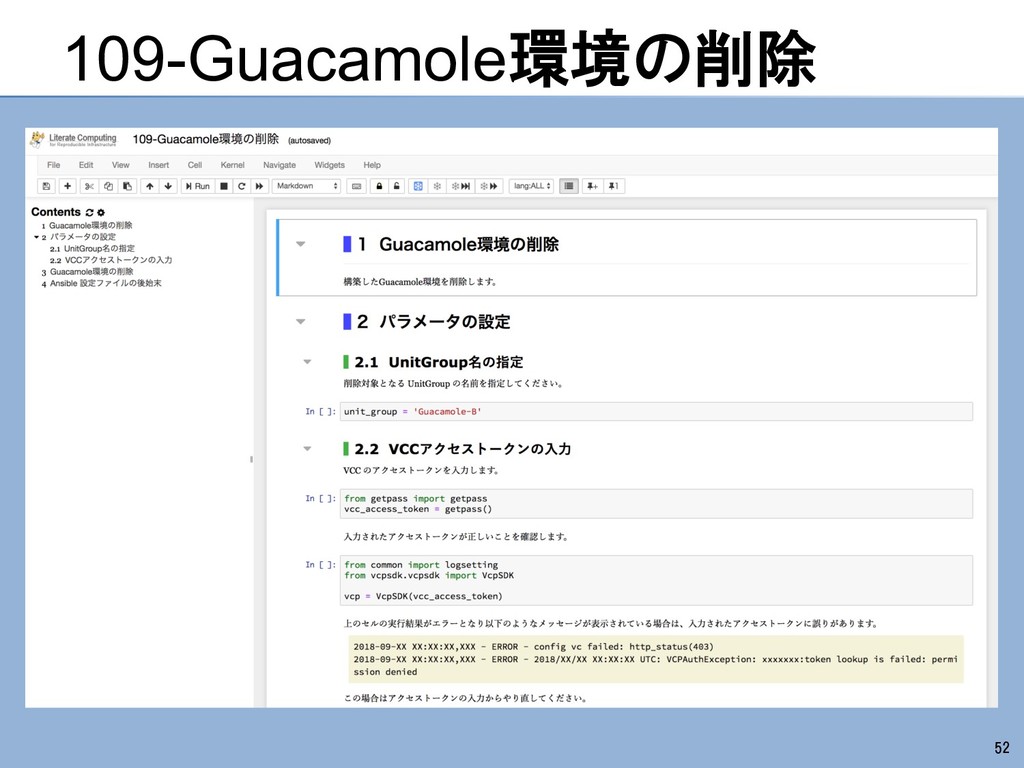Collapse heading 2.2 VCCアクセストークンの入力 triangle
Viewport: 1024px width, 768px height.
click(307, 449)
